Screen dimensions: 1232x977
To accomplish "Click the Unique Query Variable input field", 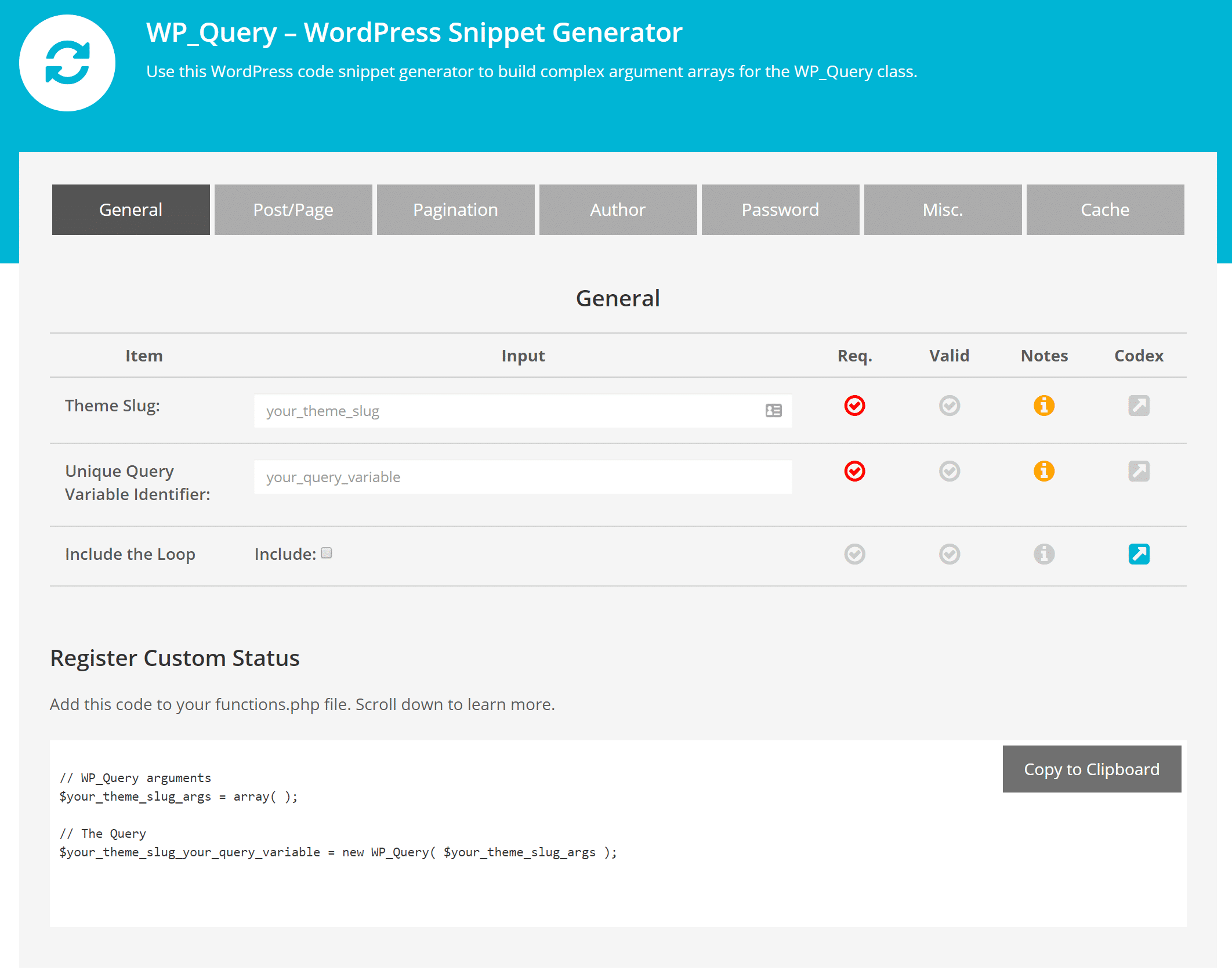I will click(x=523, y=476).
